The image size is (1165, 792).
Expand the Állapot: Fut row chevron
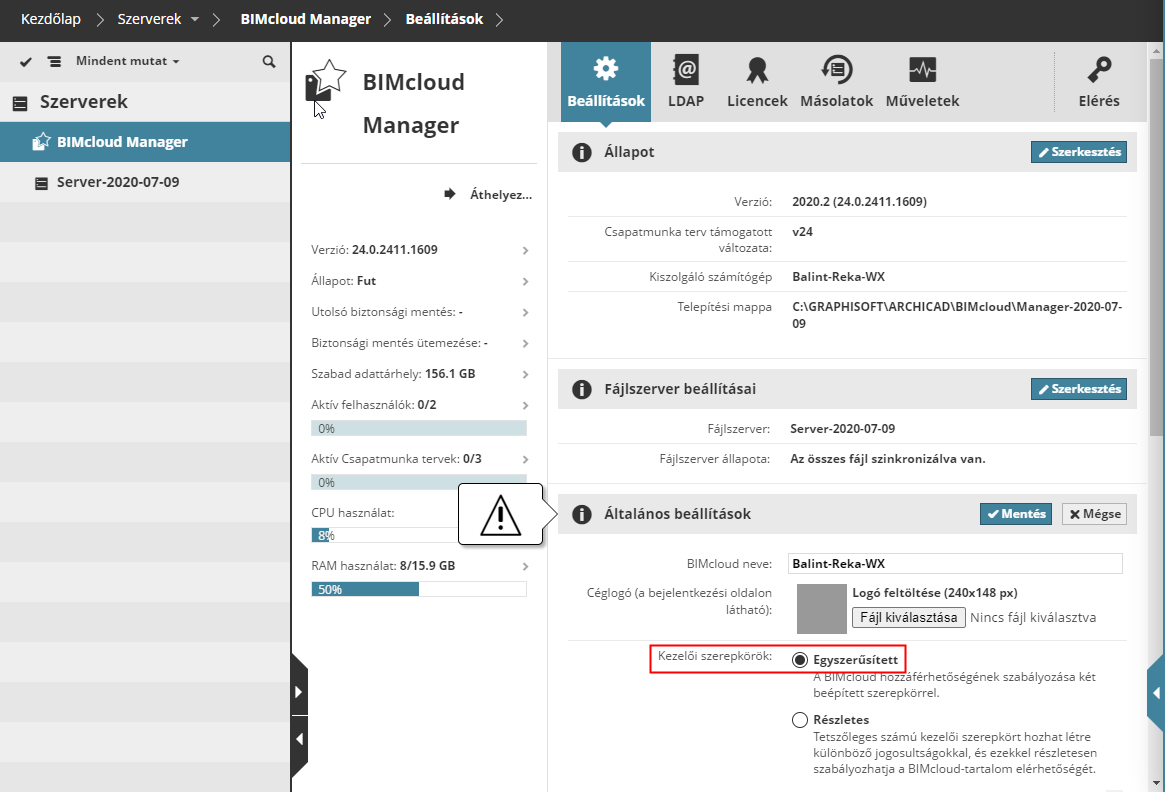(x=525, y=282)
